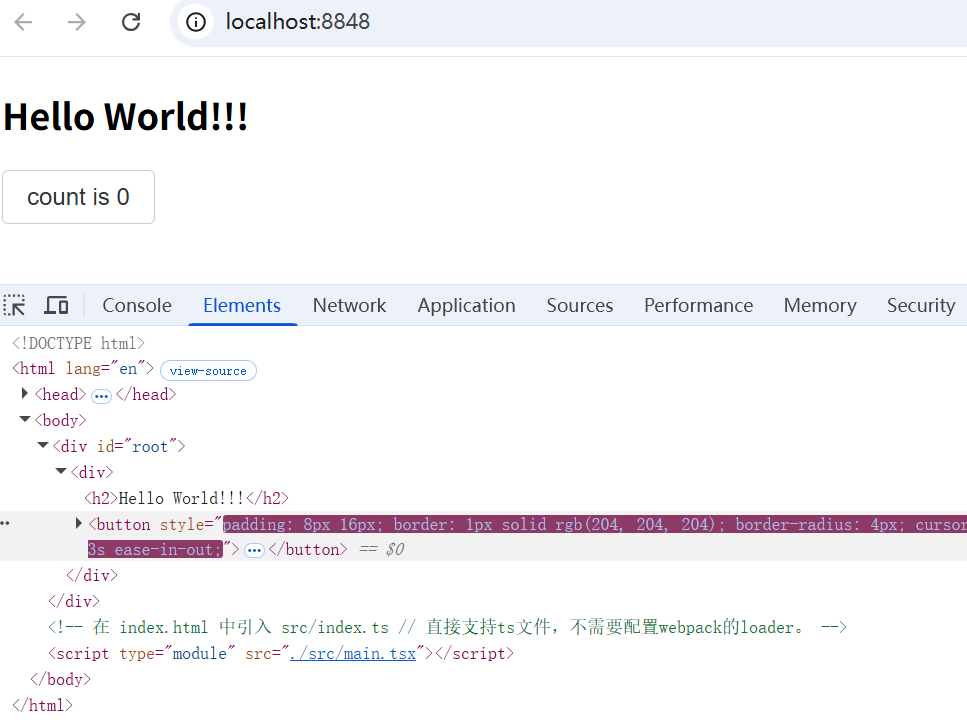Expand the button element node

pos(78,523)
